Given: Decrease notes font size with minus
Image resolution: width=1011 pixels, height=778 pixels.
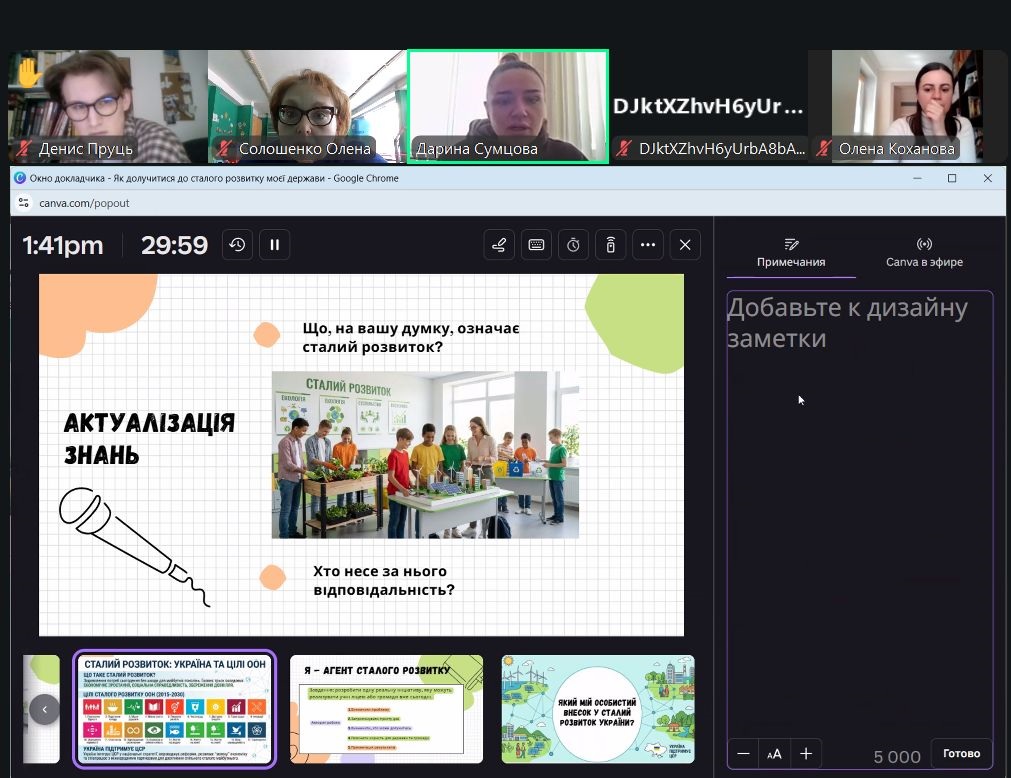Looking at the screenshot, I should 743,754.
